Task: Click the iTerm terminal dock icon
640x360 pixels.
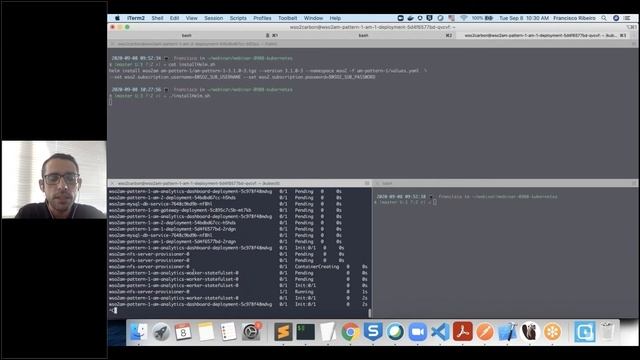Action: (305, 332)
